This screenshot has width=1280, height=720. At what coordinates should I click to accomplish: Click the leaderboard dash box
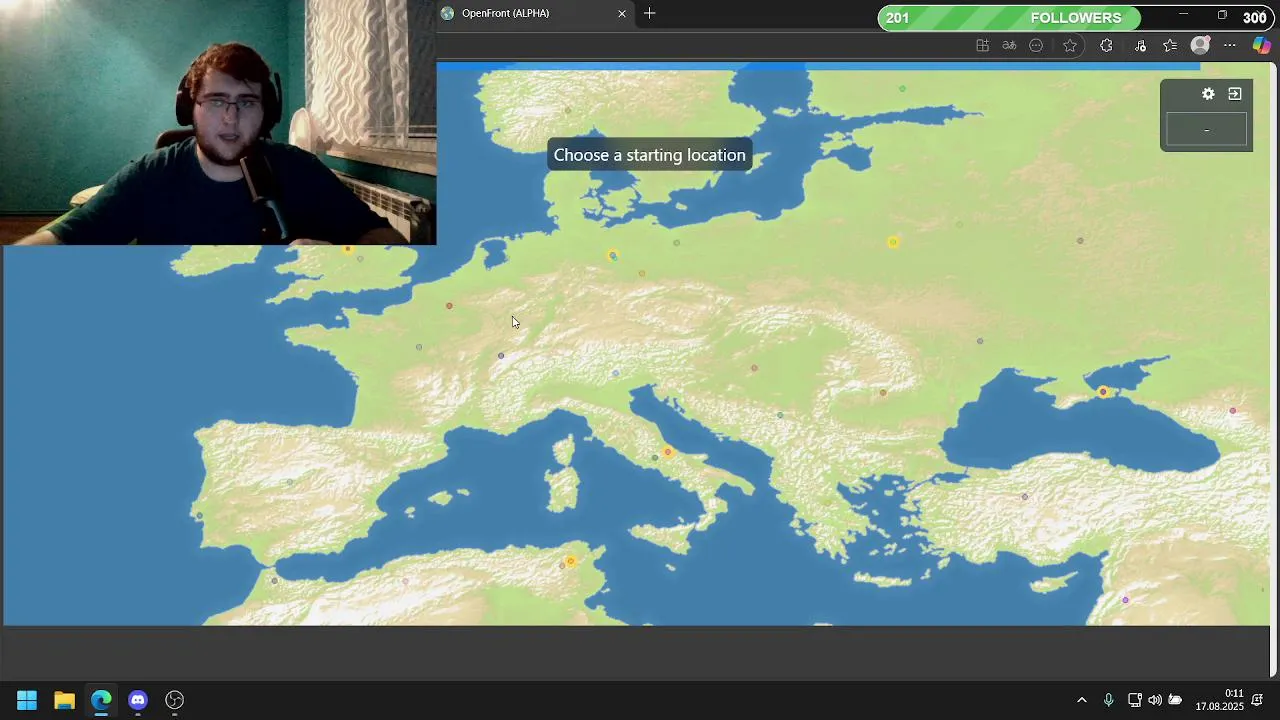pos(1207,130)
